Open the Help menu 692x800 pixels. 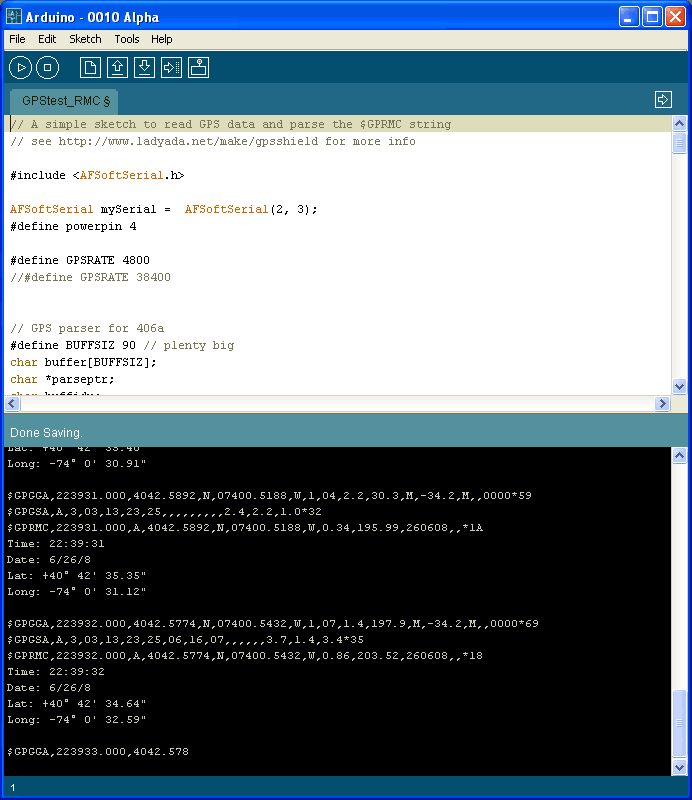(x=162, y=39)
